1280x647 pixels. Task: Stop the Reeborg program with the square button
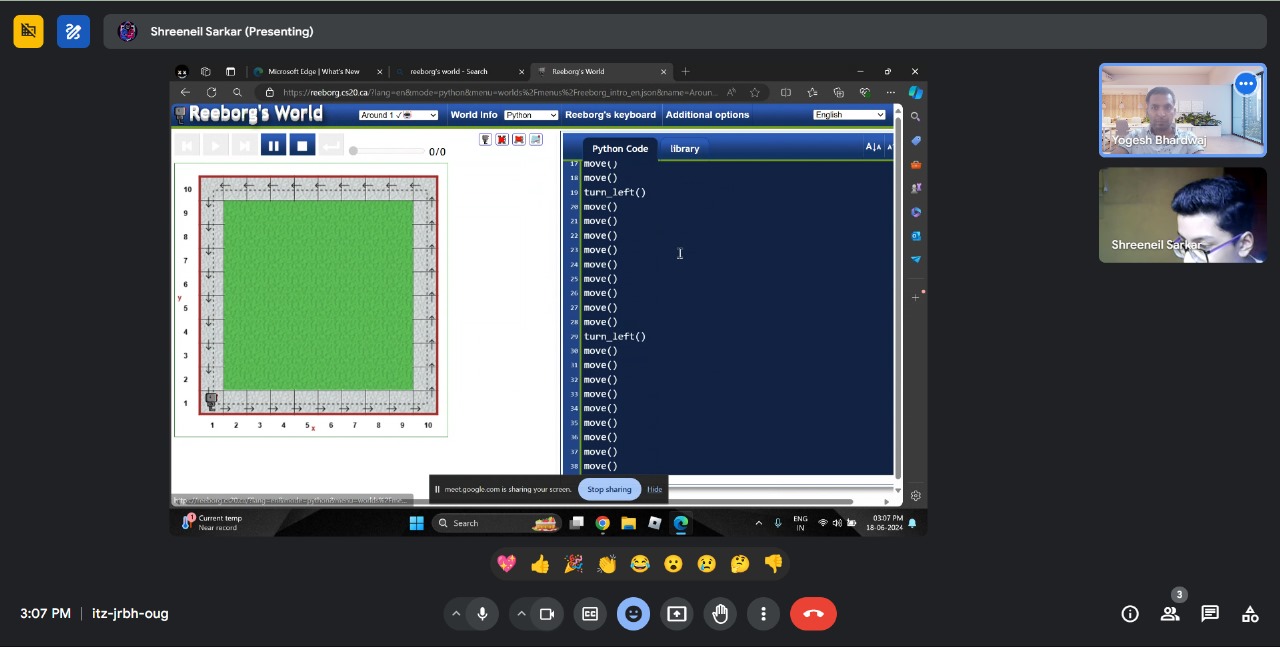[x=302, y=146]
